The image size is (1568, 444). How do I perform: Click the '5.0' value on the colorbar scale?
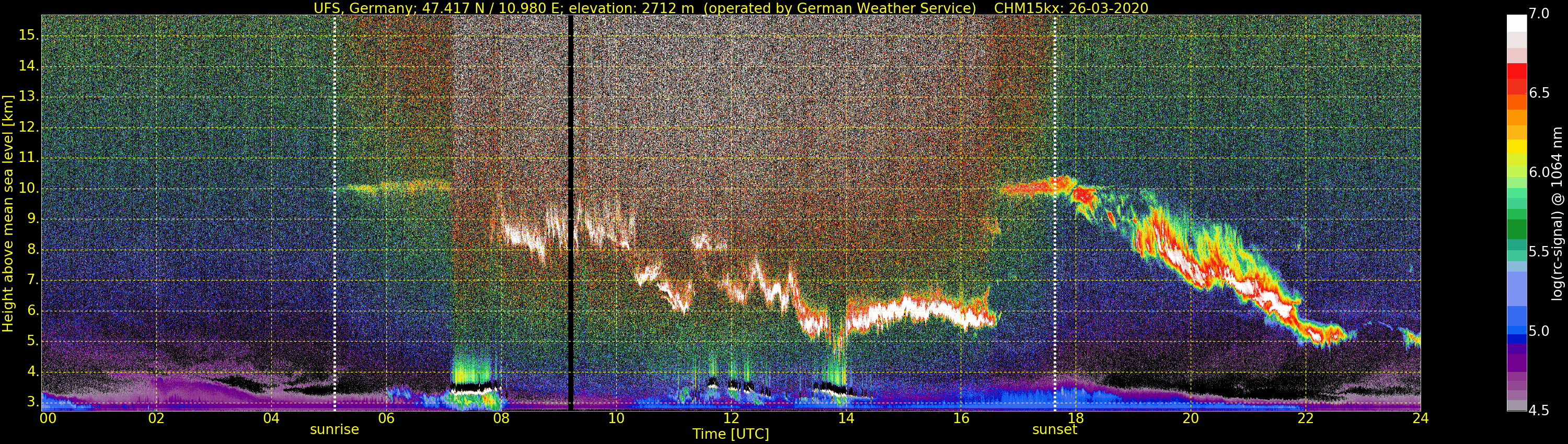[x=1539, y=332]
